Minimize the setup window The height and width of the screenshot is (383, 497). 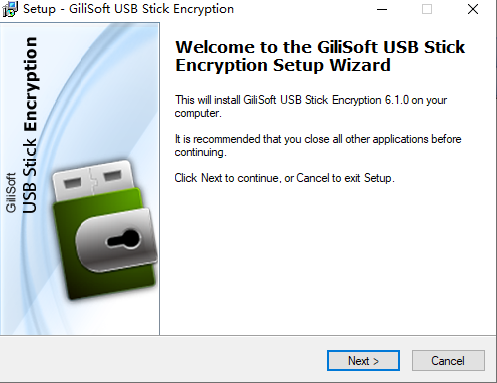(382, 9)
